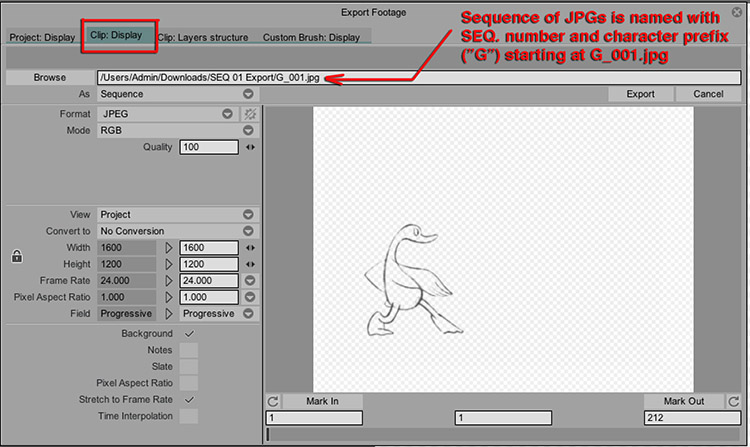Click the Height slider arrows
The width and height of the screenshot is (750, 447).
coord(250,264)
